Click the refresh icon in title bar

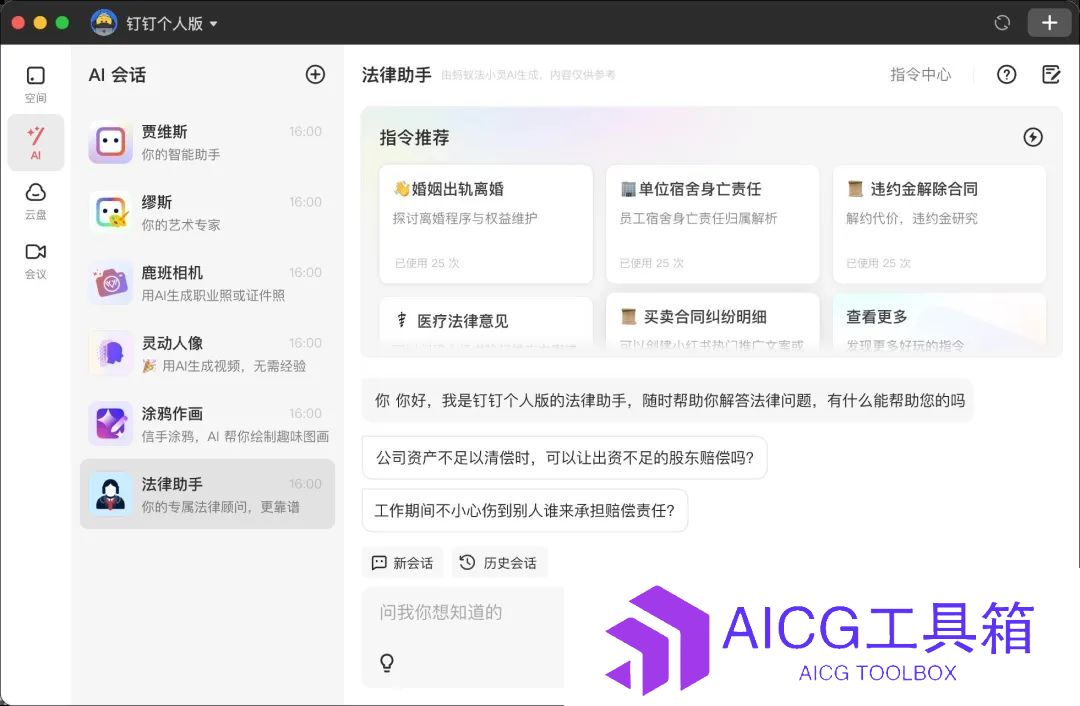click(x=1002, y=23)
